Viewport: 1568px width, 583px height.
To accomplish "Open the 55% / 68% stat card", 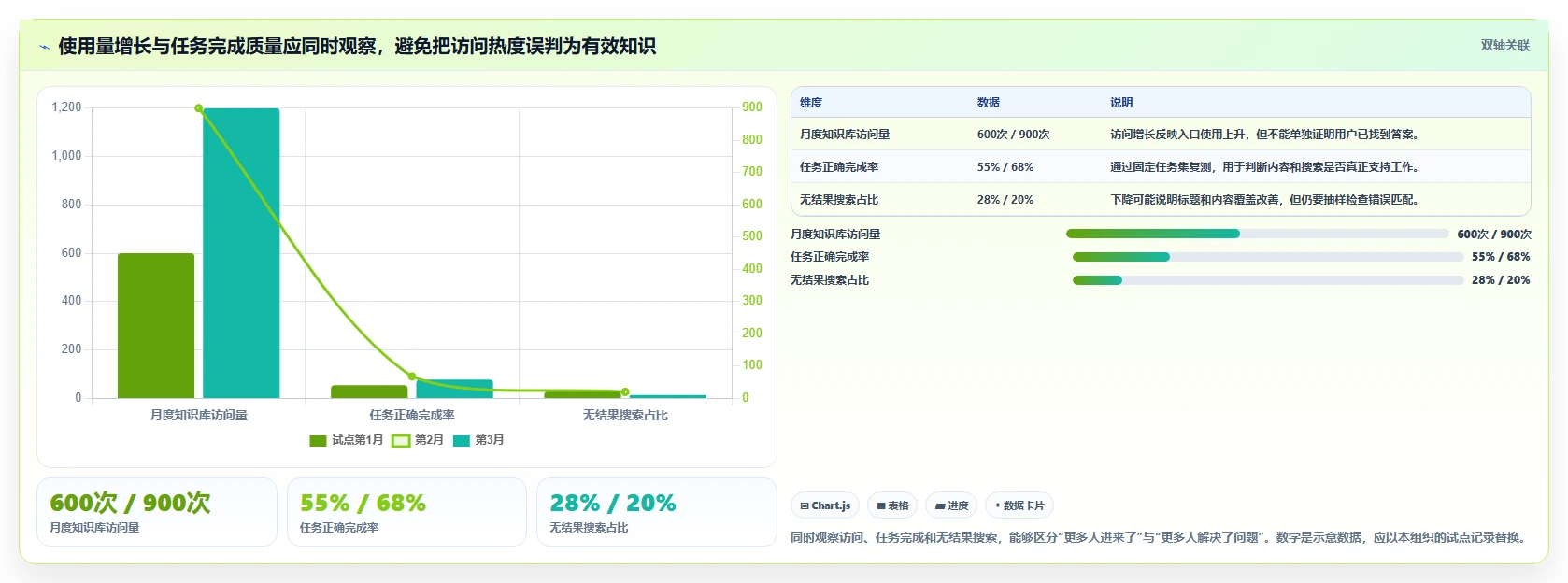I will (406, 512).
